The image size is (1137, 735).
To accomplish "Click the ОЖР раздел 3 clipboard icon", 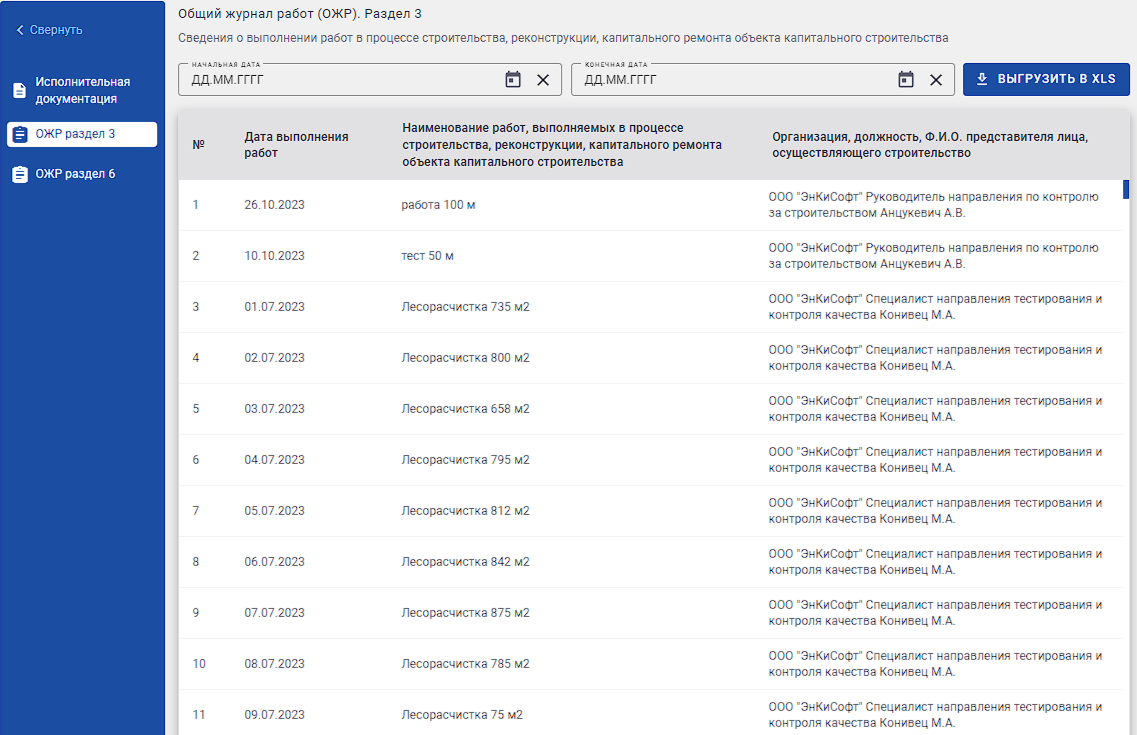I will click(20, 134).
